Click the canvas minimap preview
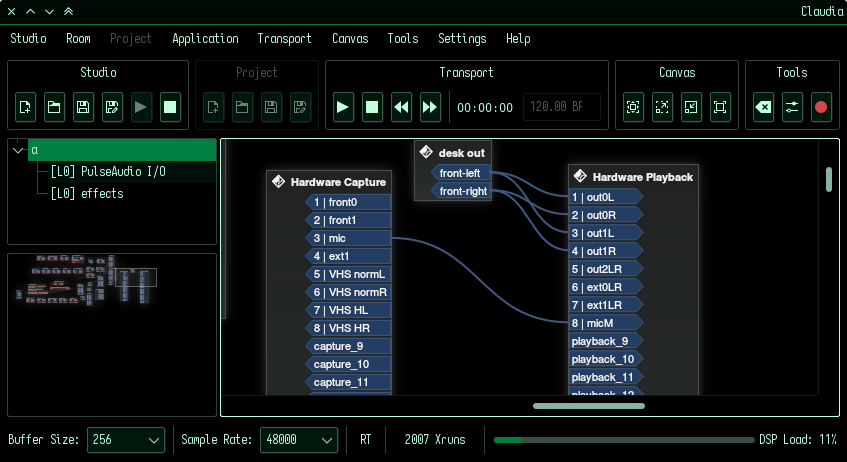Screen dimensions: 847x462 tap(111, 334)
